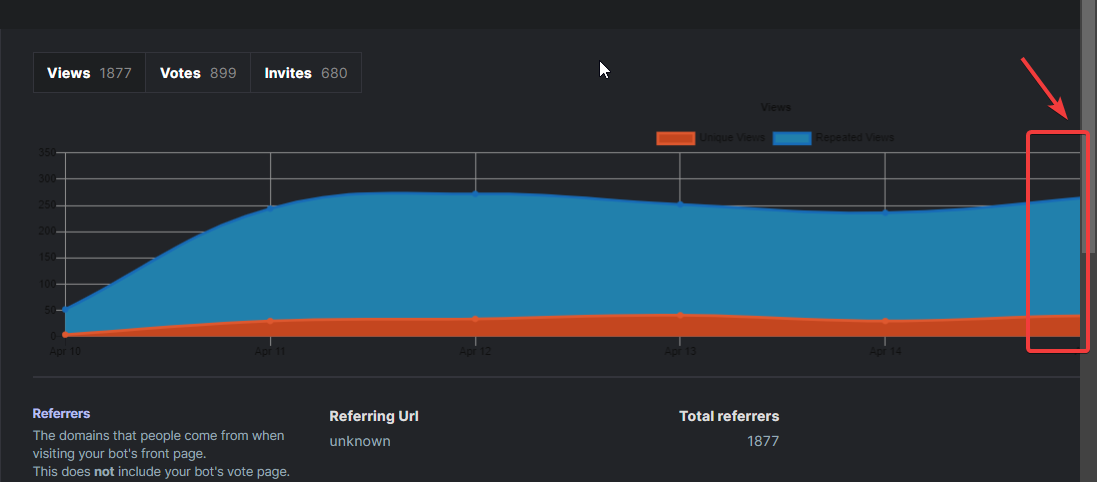1097x482 pixels.
Task: Toggle Unique Views legend swatch
Action: [675, 138]
